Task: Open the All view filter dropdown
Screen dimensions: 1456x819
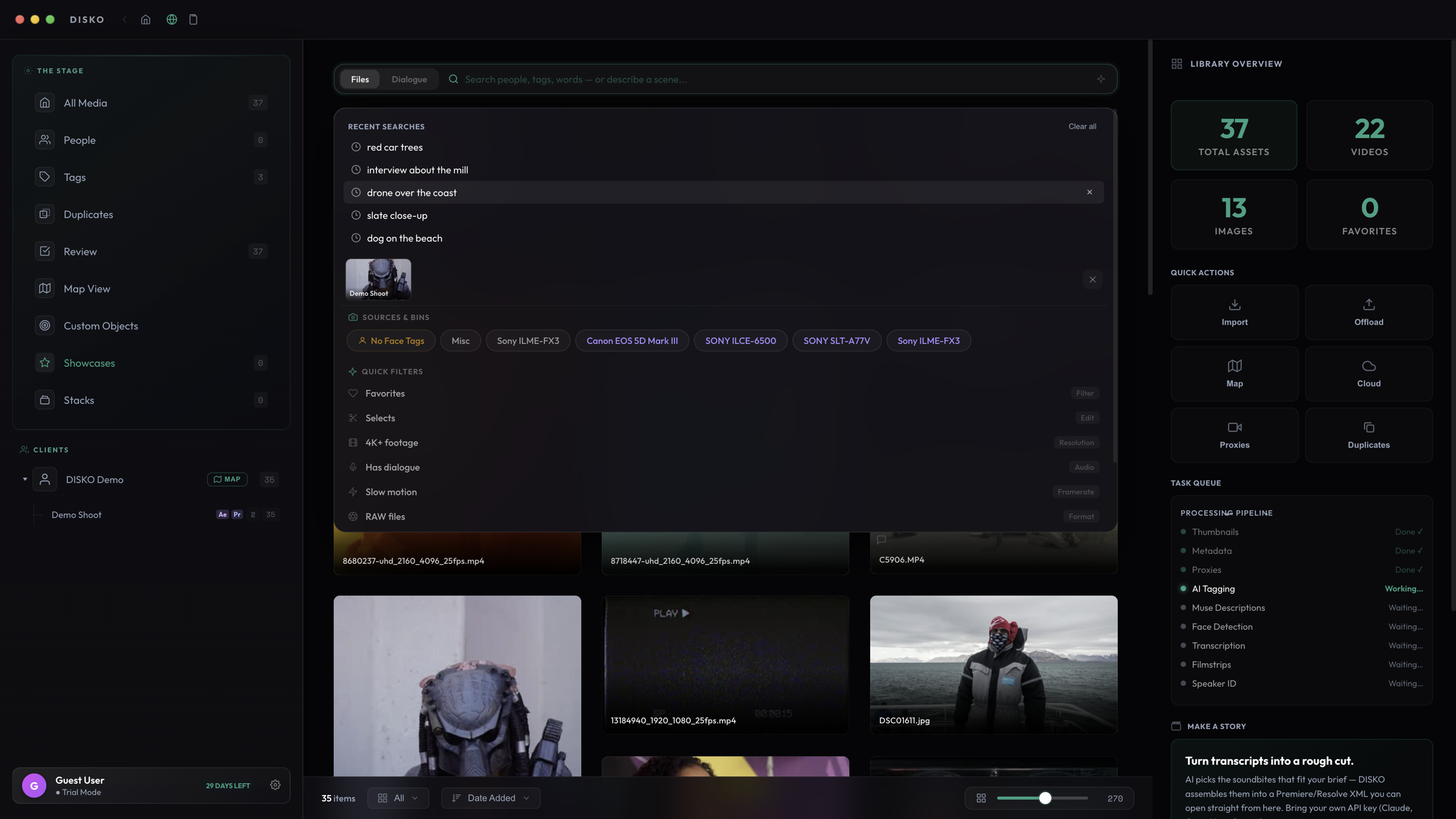Action: click(398, 798)
